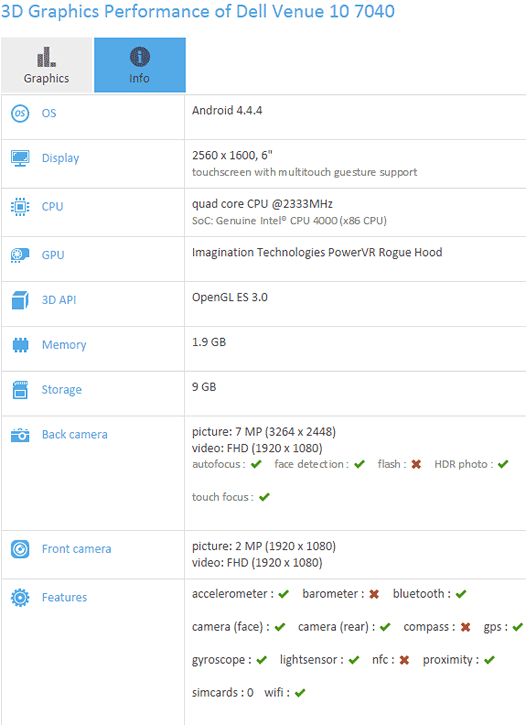
Task: Click the HDR photo green checkmark
Action: coord(503,464)
